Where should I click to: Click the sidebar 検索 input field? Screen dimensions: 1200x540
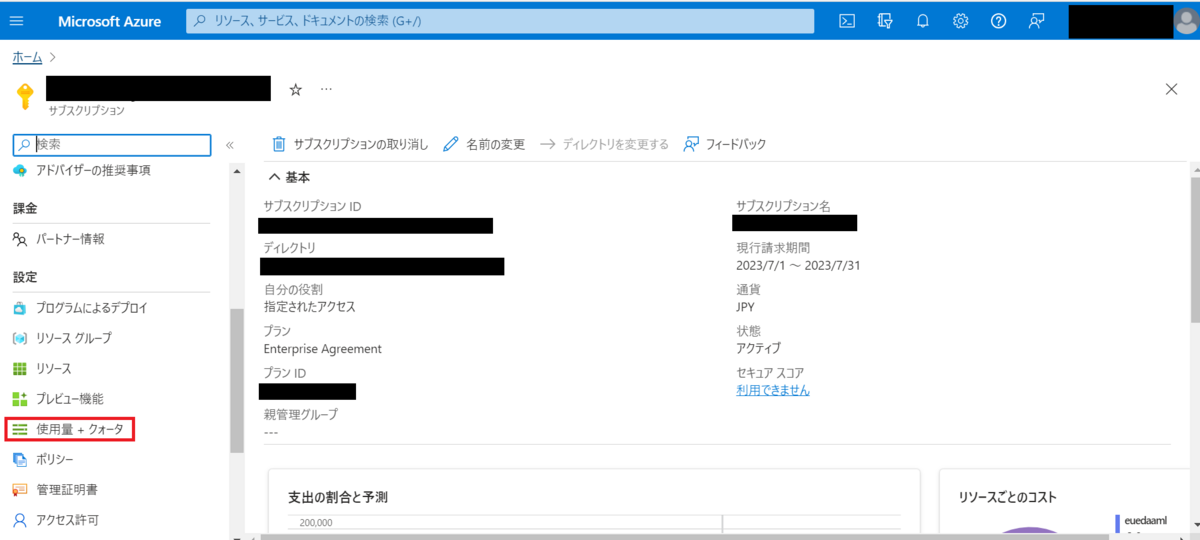(112, 145)
